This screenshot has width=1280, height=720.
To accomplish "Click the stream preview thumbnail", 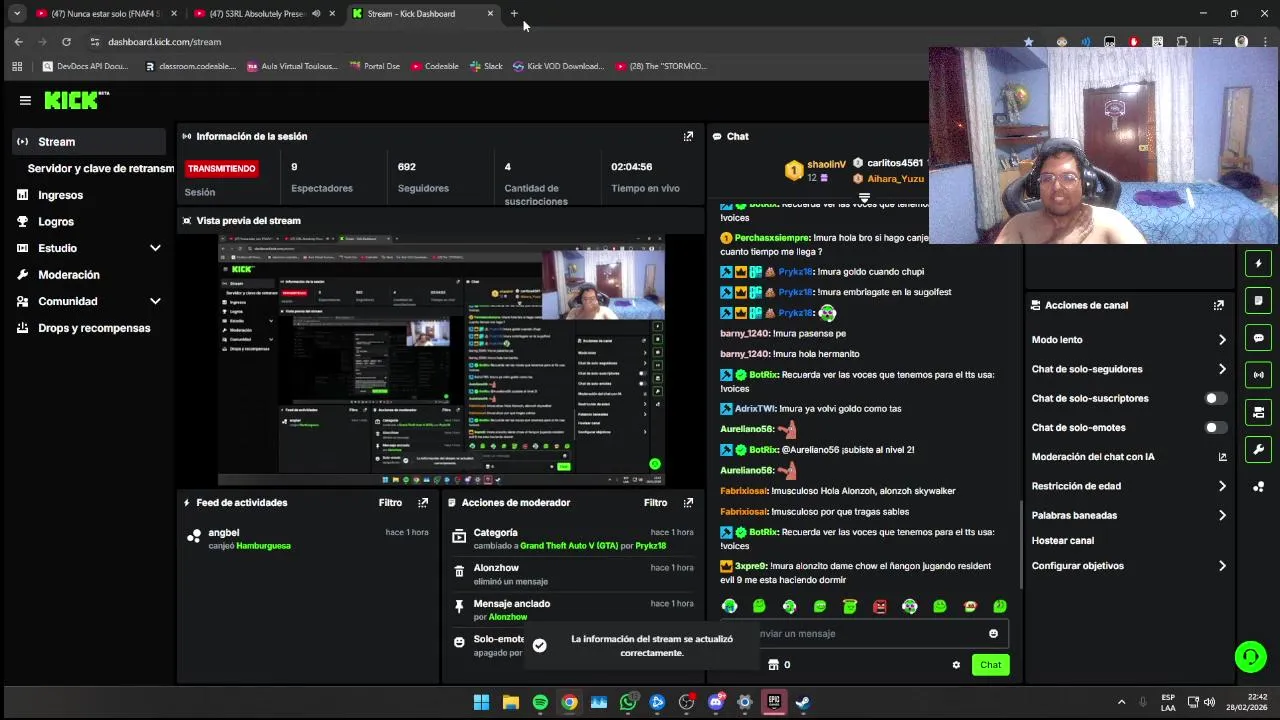I will click(441, 360).
